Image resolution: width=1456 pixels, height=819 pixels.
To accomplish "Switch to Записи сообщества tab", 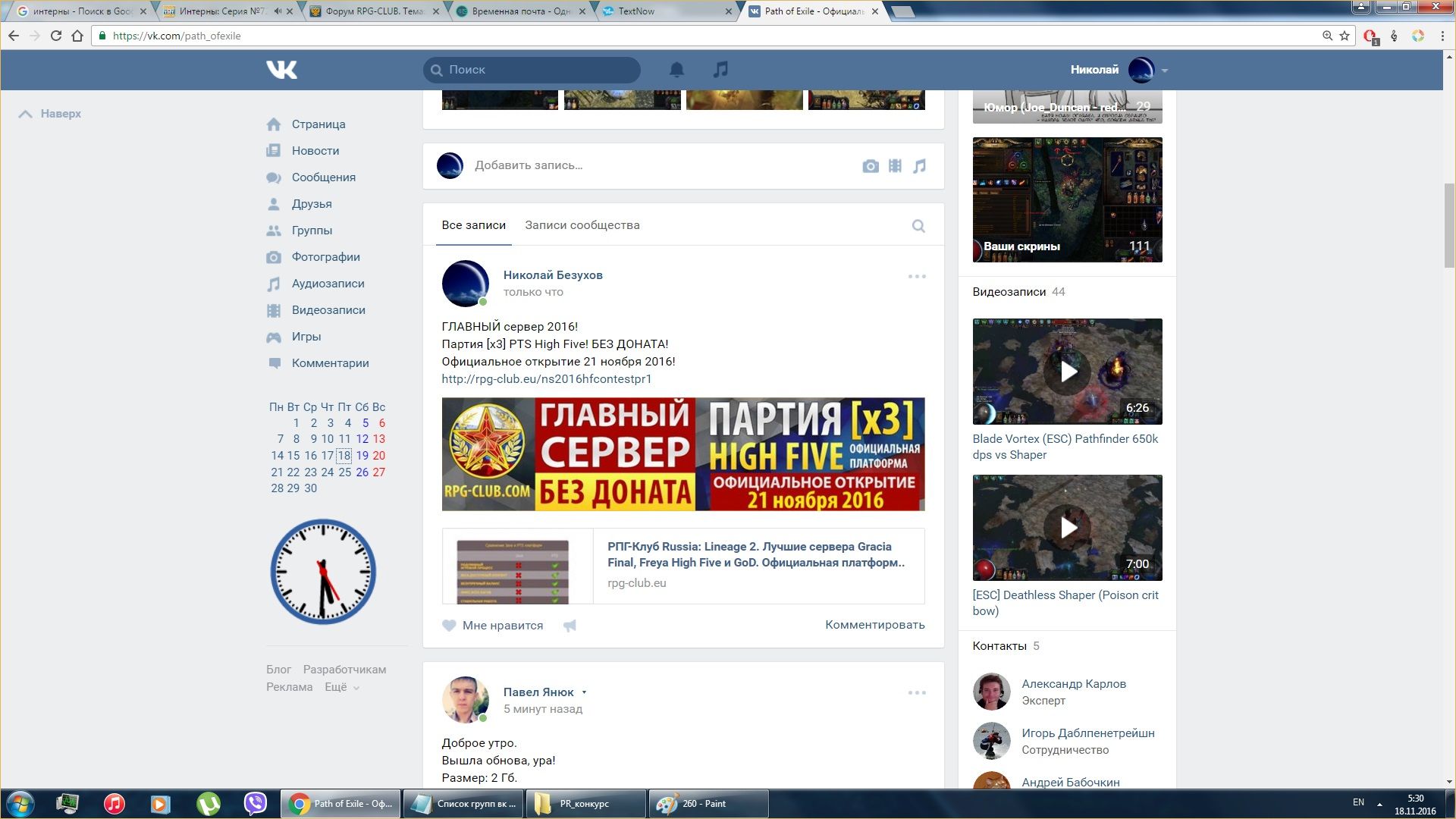I will click(582, 225).
